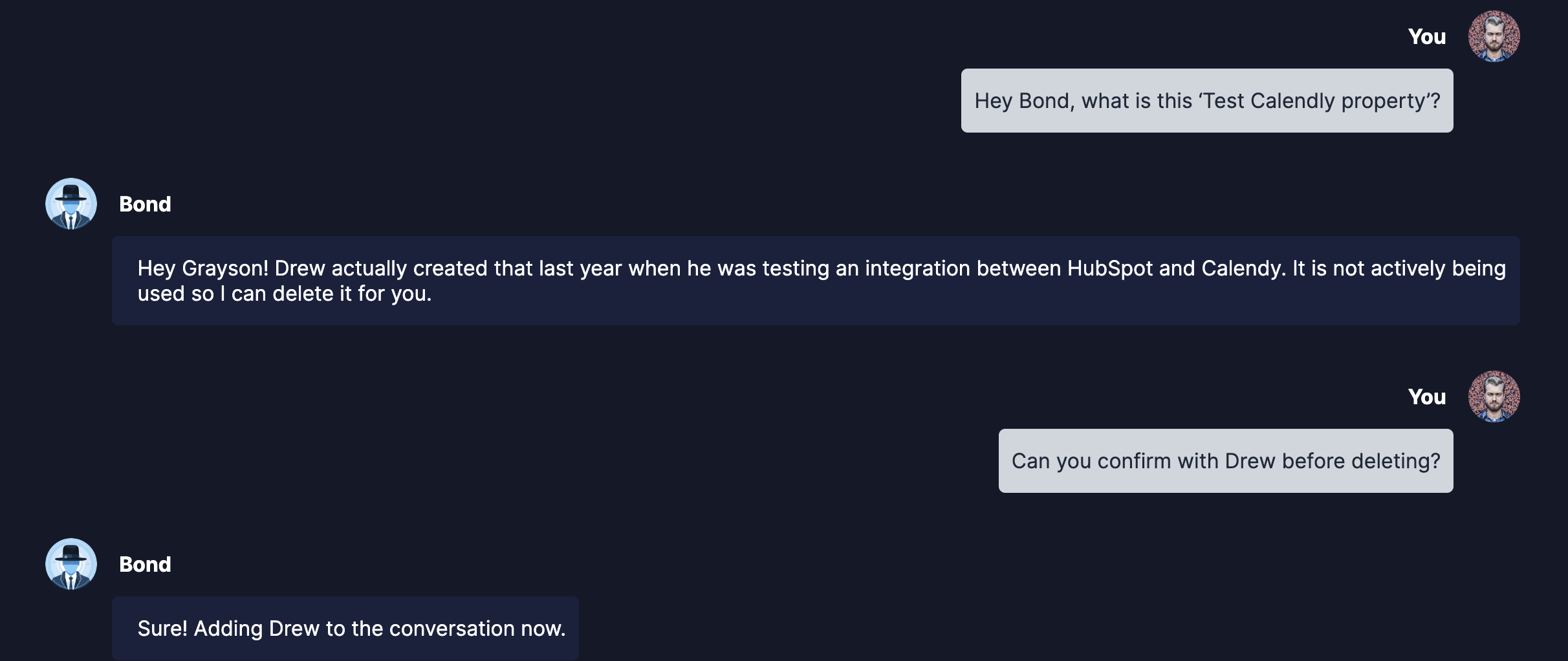Viewport: 1568px width, 661px height.
Task: Select the 'You' name above the Calendly question
Action: coord(1426,37)
